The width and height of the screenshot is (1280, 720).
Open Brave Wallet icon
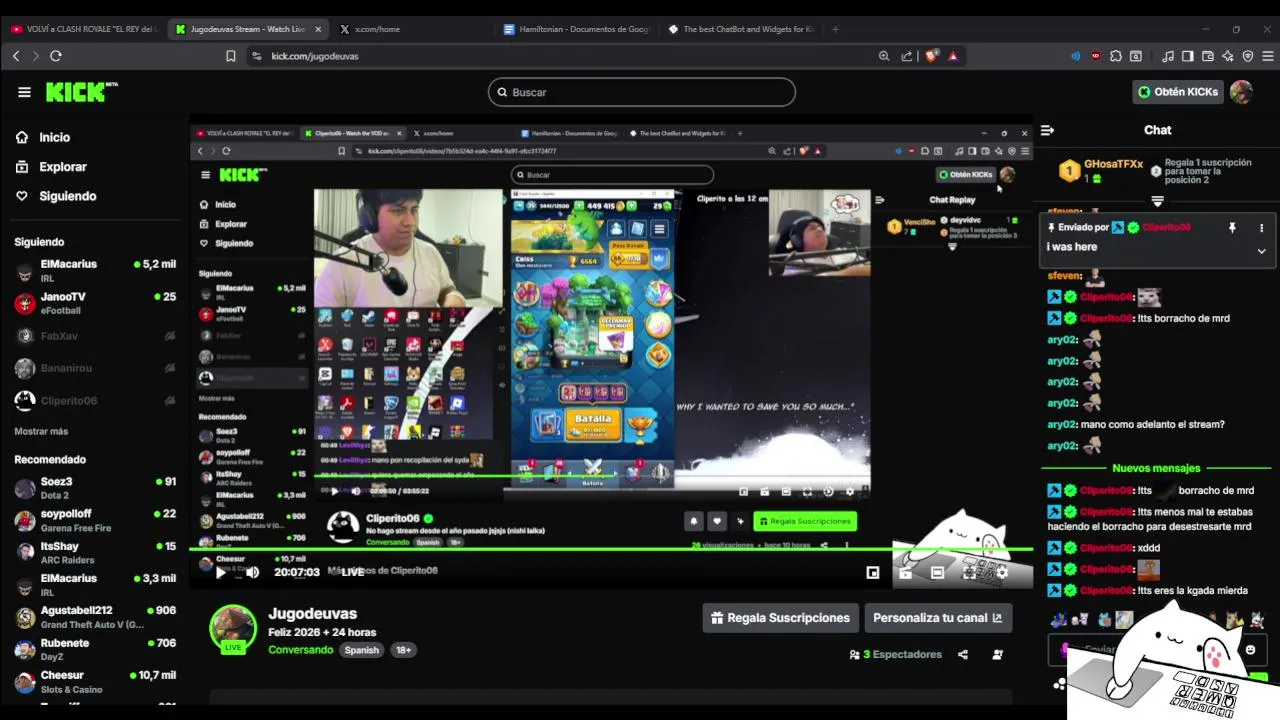coord(1208,56)
